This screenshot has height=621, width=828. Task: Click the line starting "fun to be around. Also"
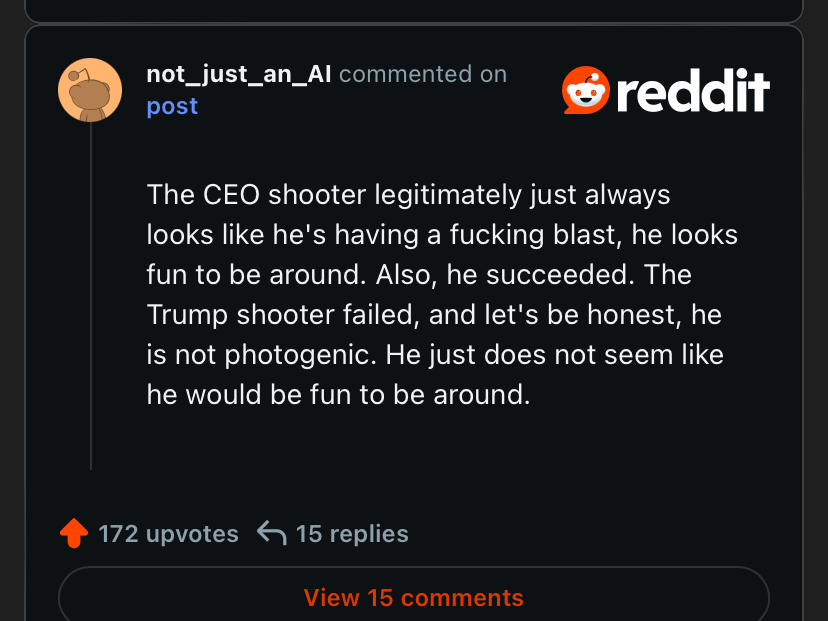click(x=419, y=274)
